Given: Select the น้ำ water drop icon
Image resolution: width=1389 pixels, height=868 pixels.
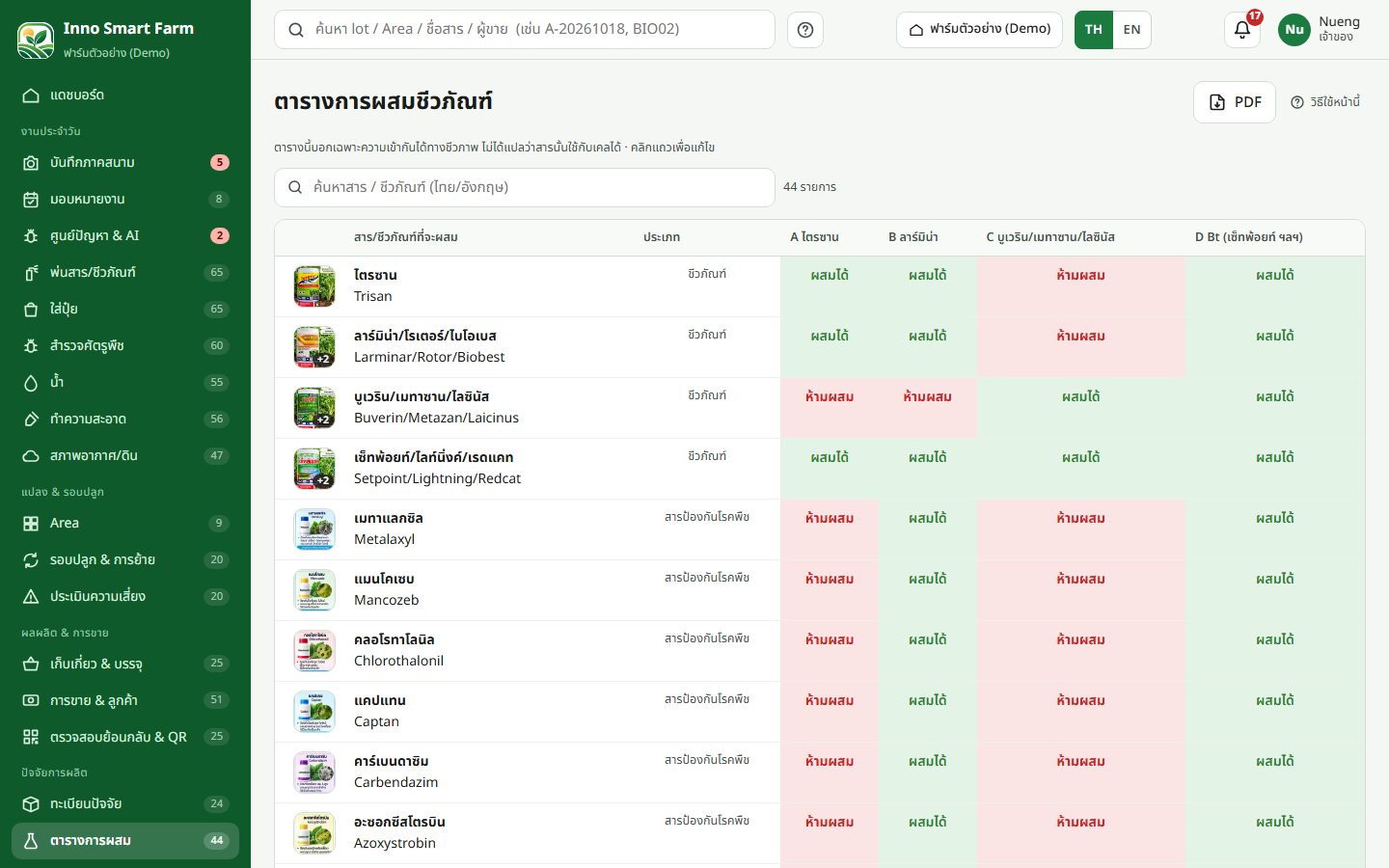Looking at the screenshot, I should click(x=31, y=383).
